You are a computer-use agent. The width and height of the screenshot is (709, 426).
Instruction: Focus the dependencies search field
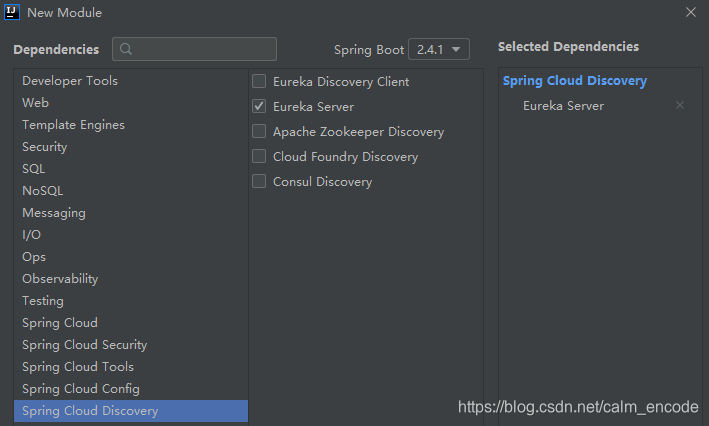[194, 49]
